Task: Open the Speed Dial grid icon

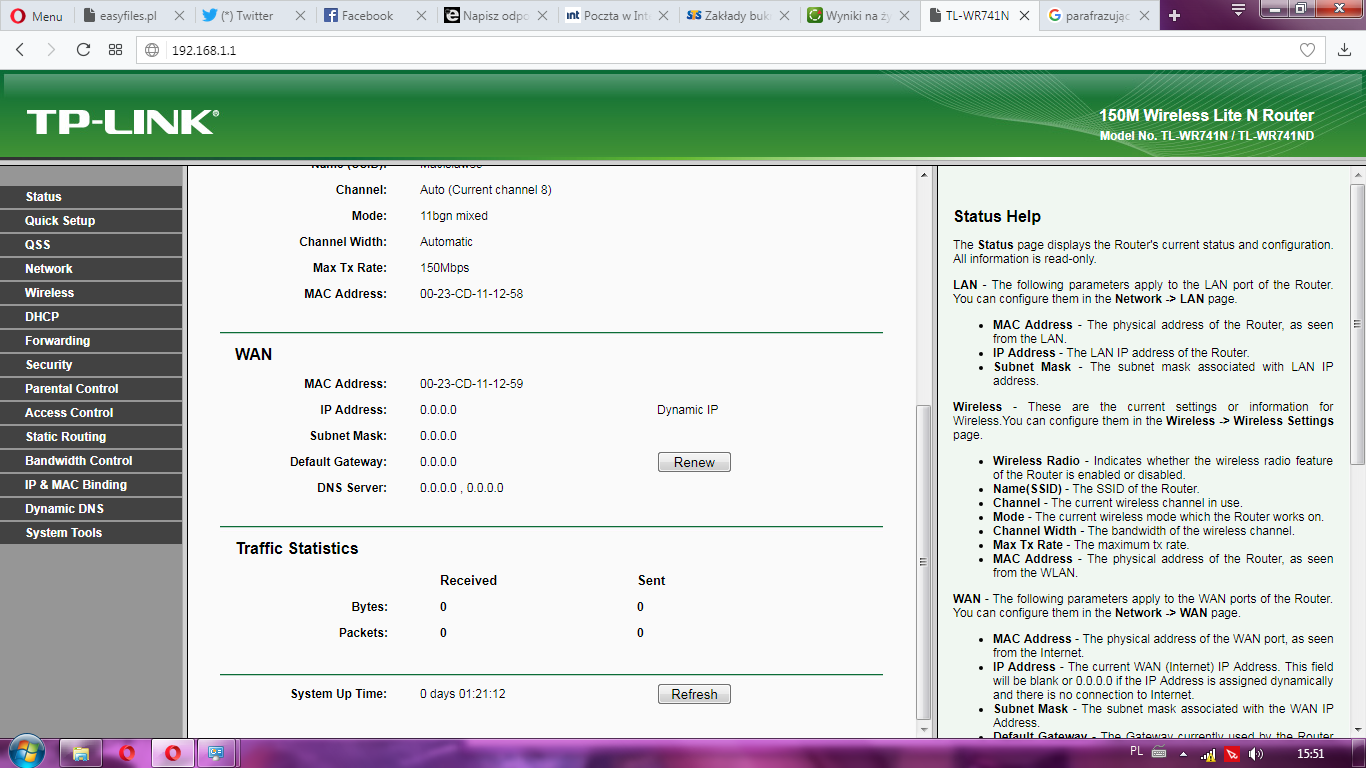Action: (x=115, y=50)
